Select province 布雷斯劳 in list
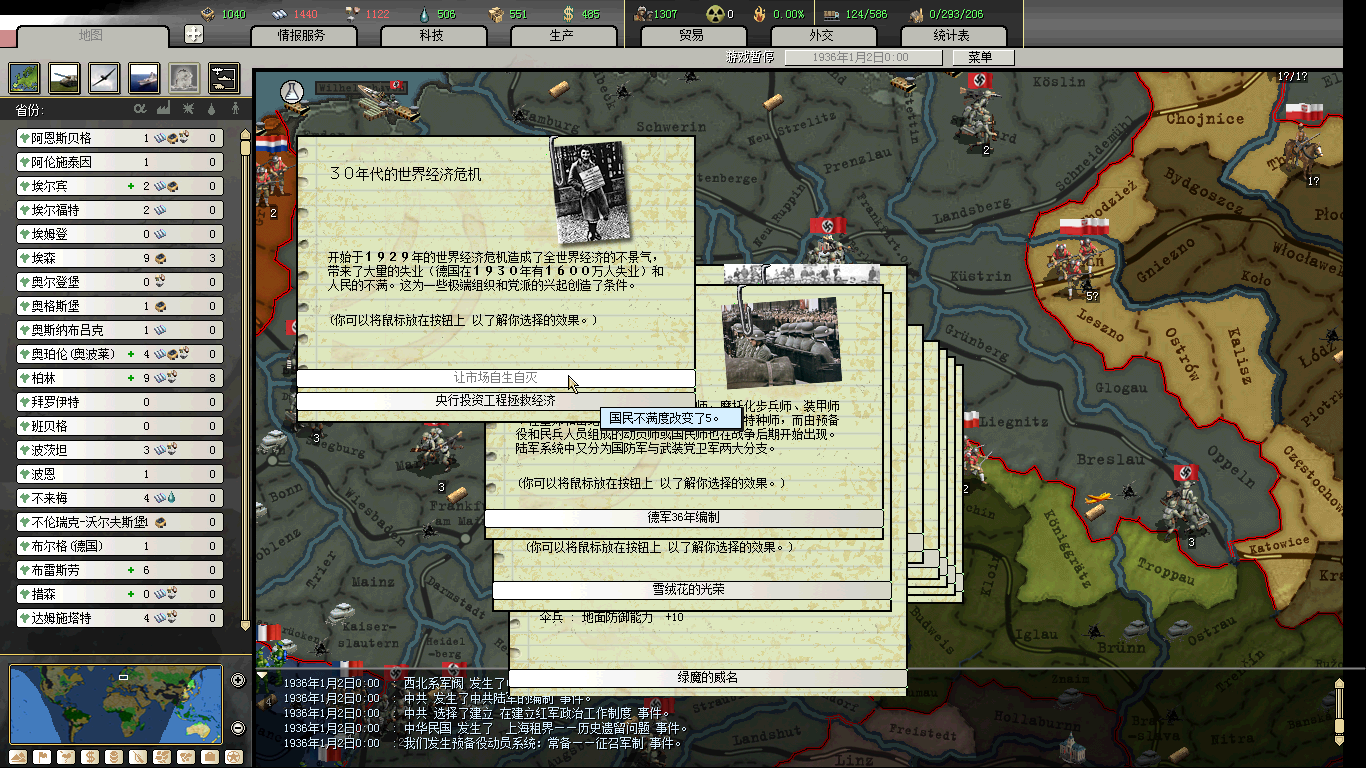The height and width of the screenshot is (768, 1366). (x=119, y=570)
